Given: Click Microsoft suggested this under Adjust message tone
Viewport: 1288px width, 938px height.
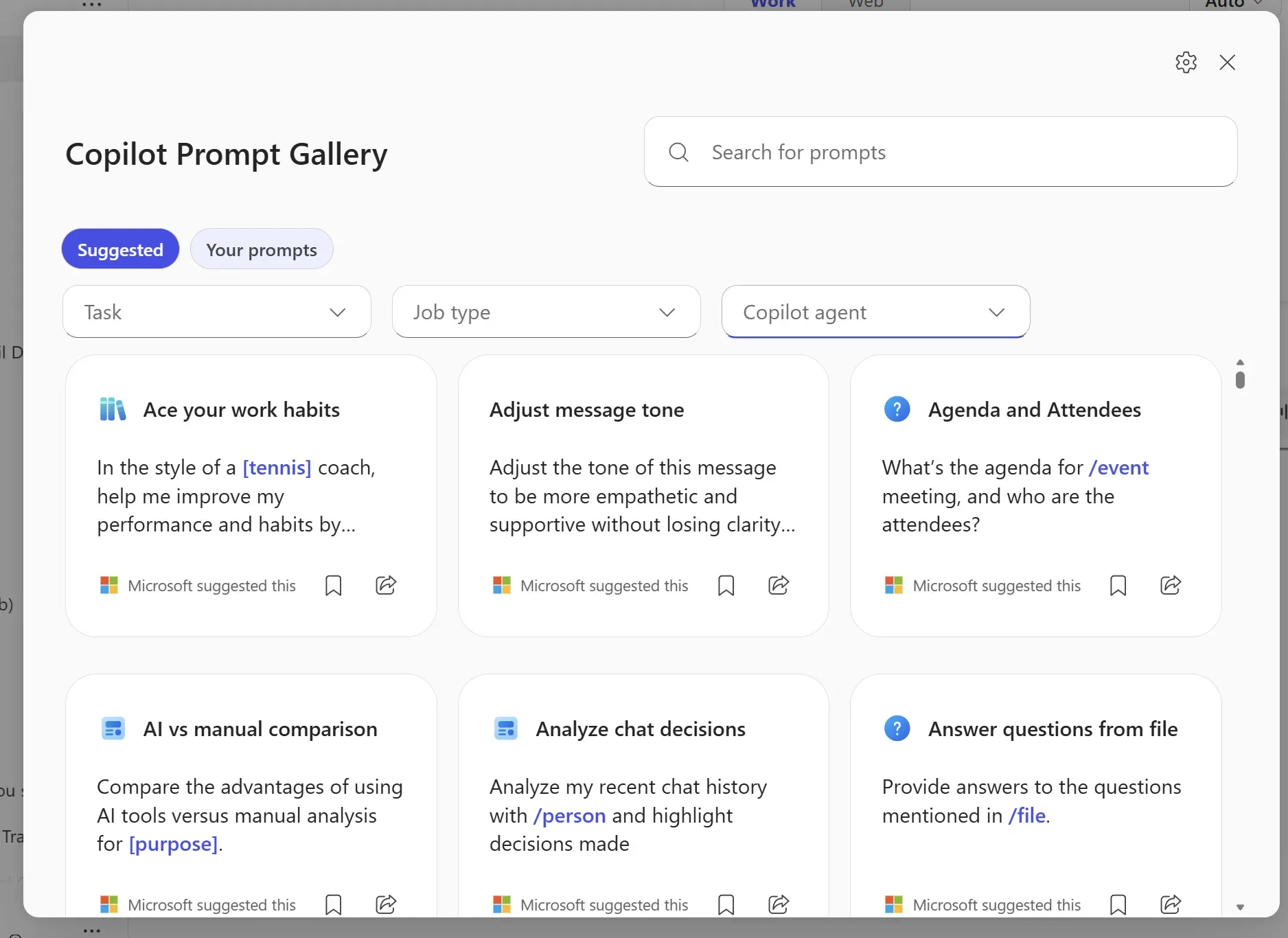Looking at the screenshot, I should pyautogui.click(x=604, y=586).
